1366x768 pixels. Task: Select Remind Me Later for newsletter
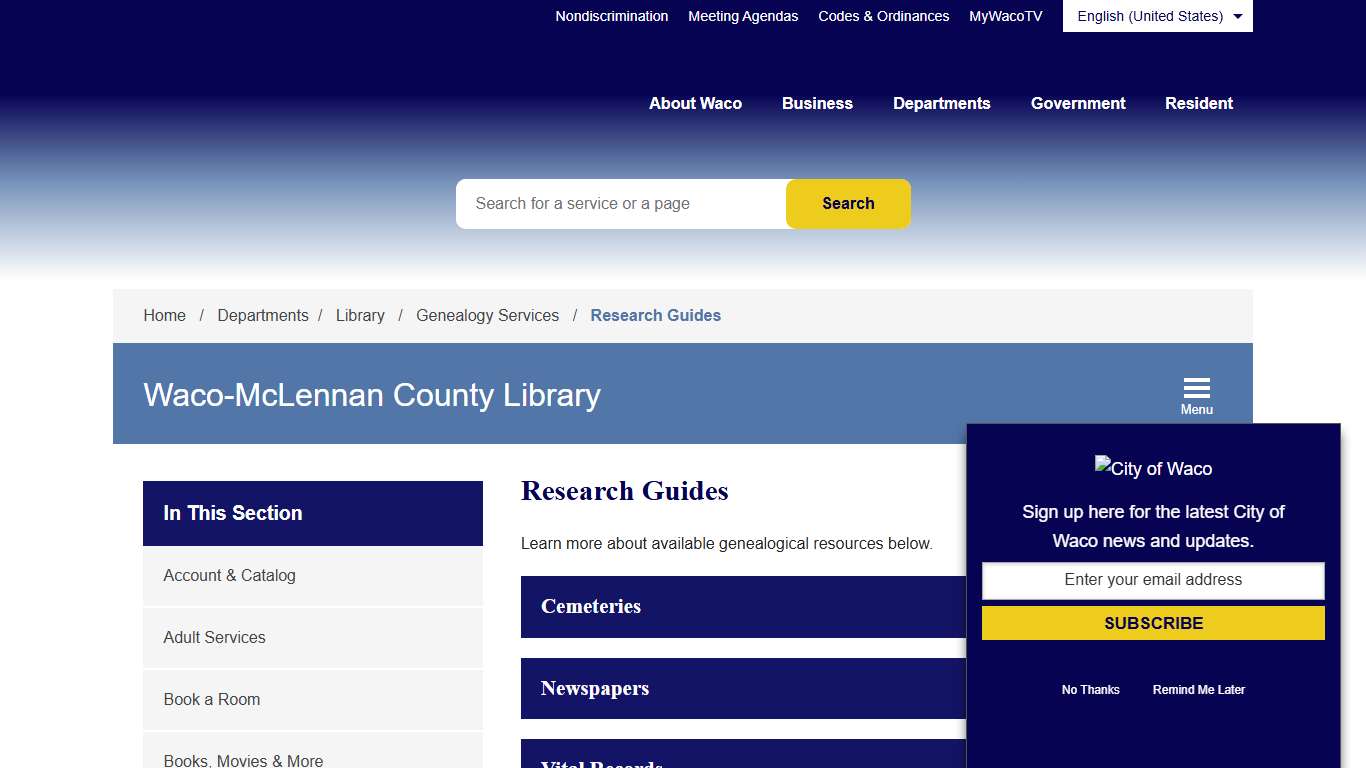(x=1198, y=689)
